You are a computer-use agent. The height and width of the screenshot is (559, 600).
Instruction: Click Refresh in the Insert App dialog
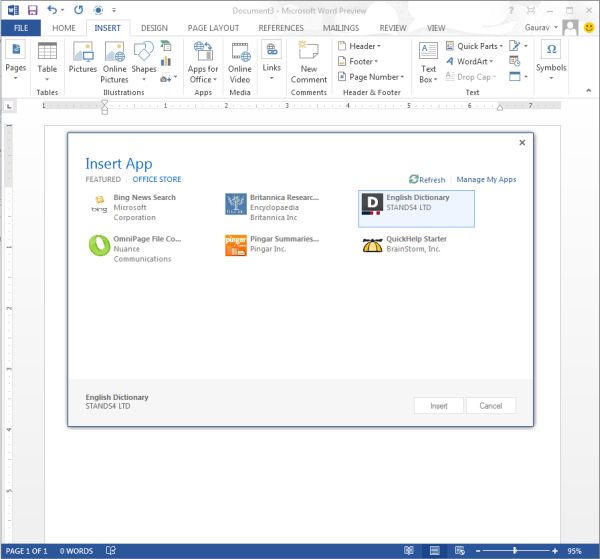(x=427, y=179)
